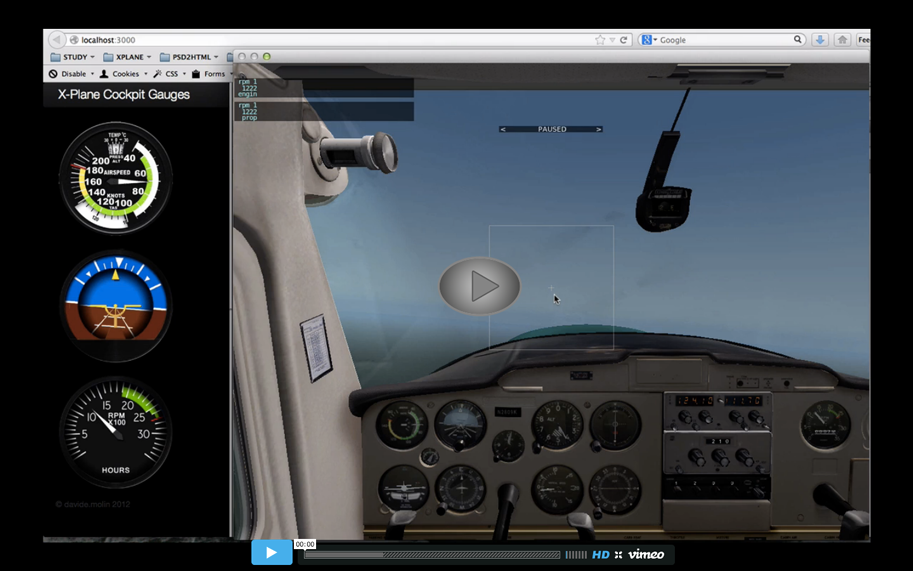Click left arrow on the PAUSED banner
This screenshot has height=571, width=913.
coord(503,129)
